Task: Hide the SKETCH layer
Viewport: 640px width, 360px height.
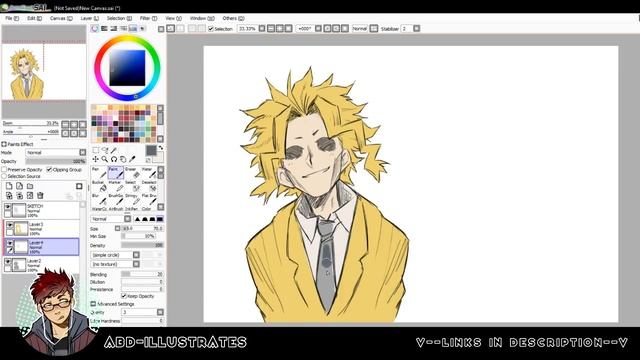Action: click(8, 207)
